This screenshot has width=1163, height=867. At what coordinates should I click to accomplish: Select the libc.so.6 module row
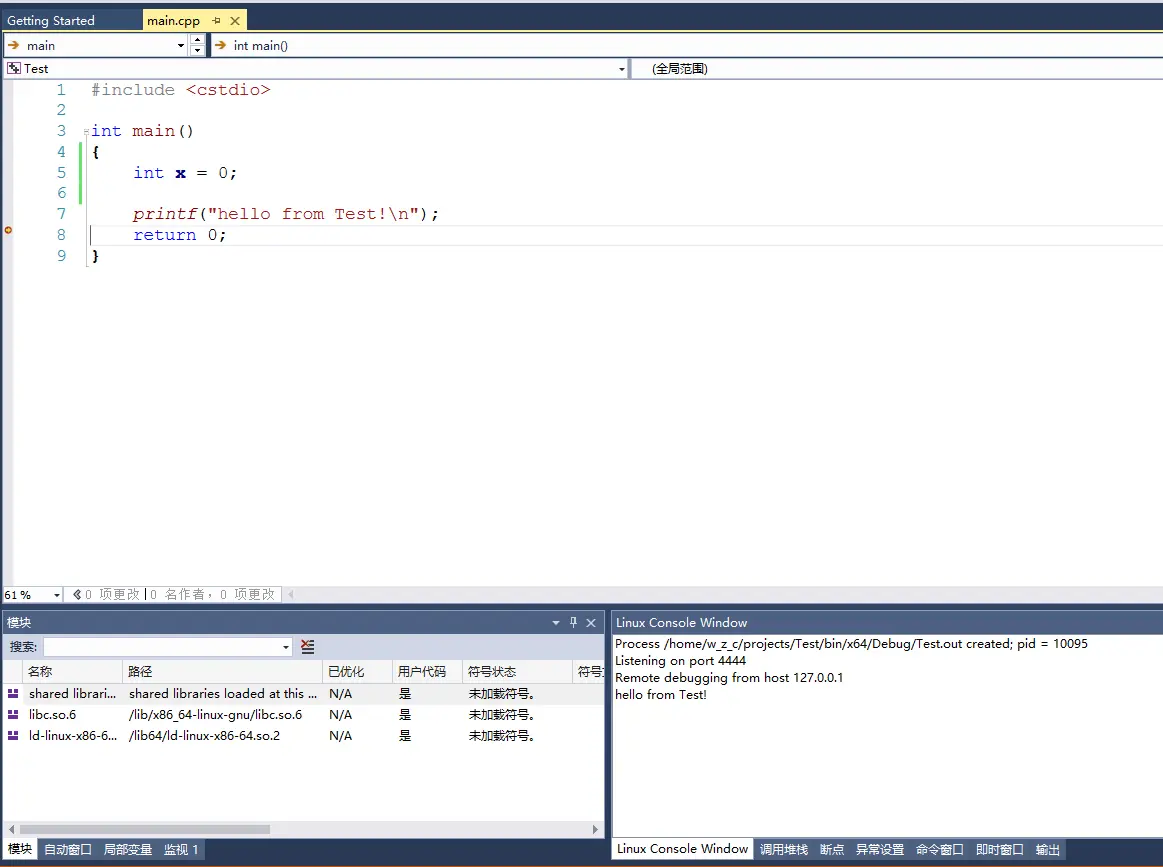tap(303, 715)
